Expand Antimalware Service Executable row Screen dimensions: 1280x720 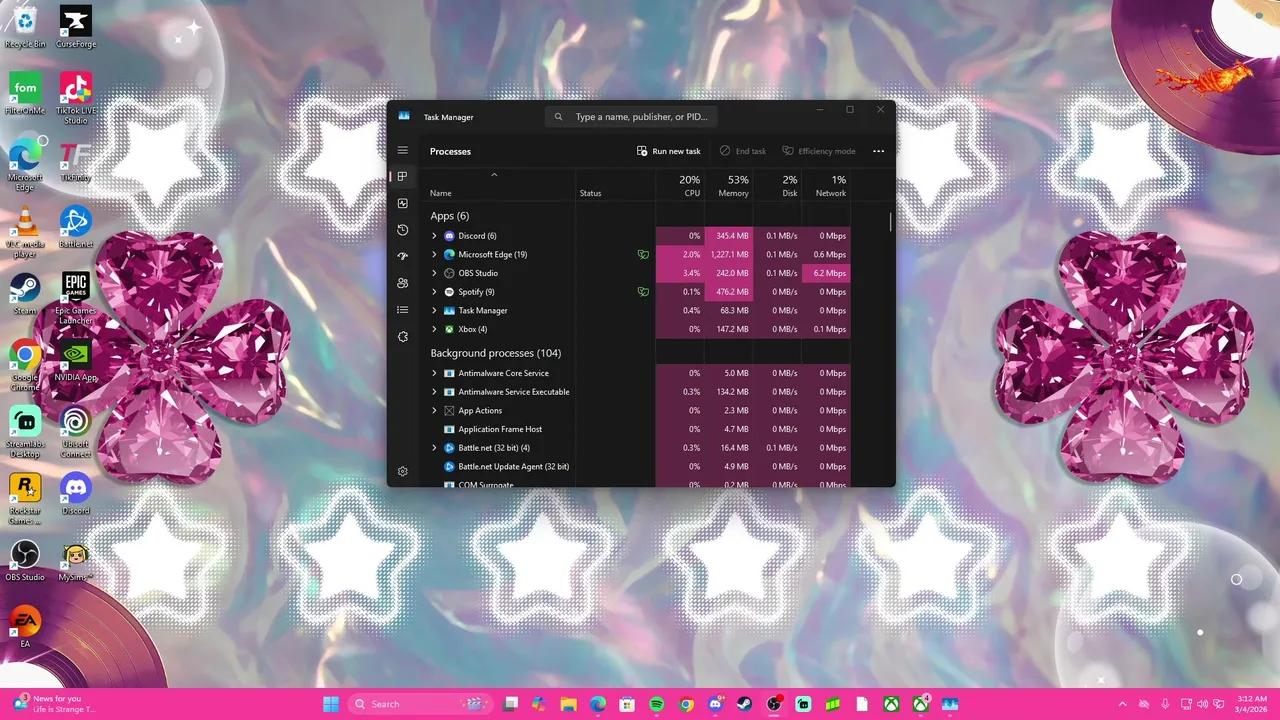pyautogui.click(x=434, y=392)
